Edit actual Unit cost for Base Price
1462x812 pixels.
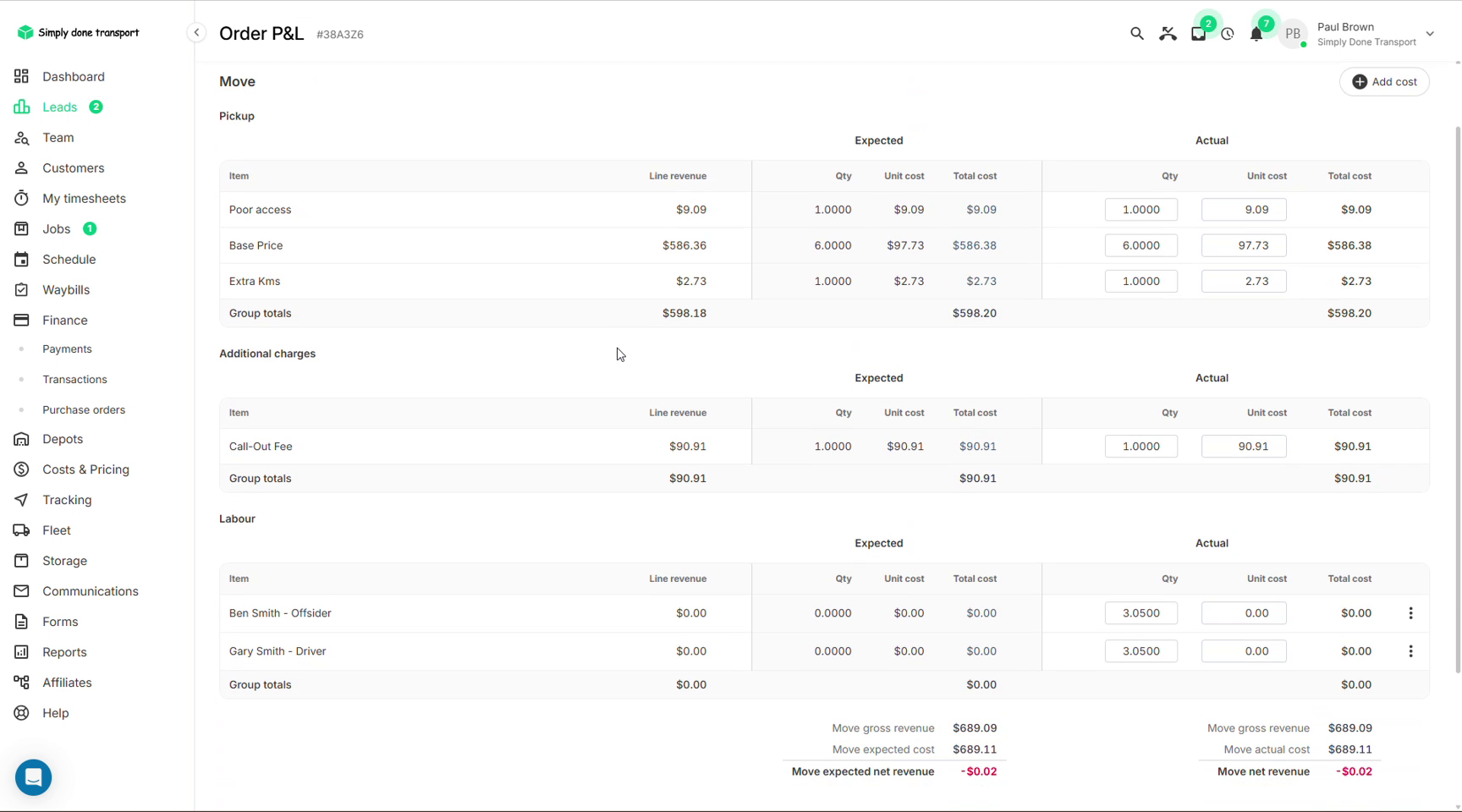coord(1244,245)
